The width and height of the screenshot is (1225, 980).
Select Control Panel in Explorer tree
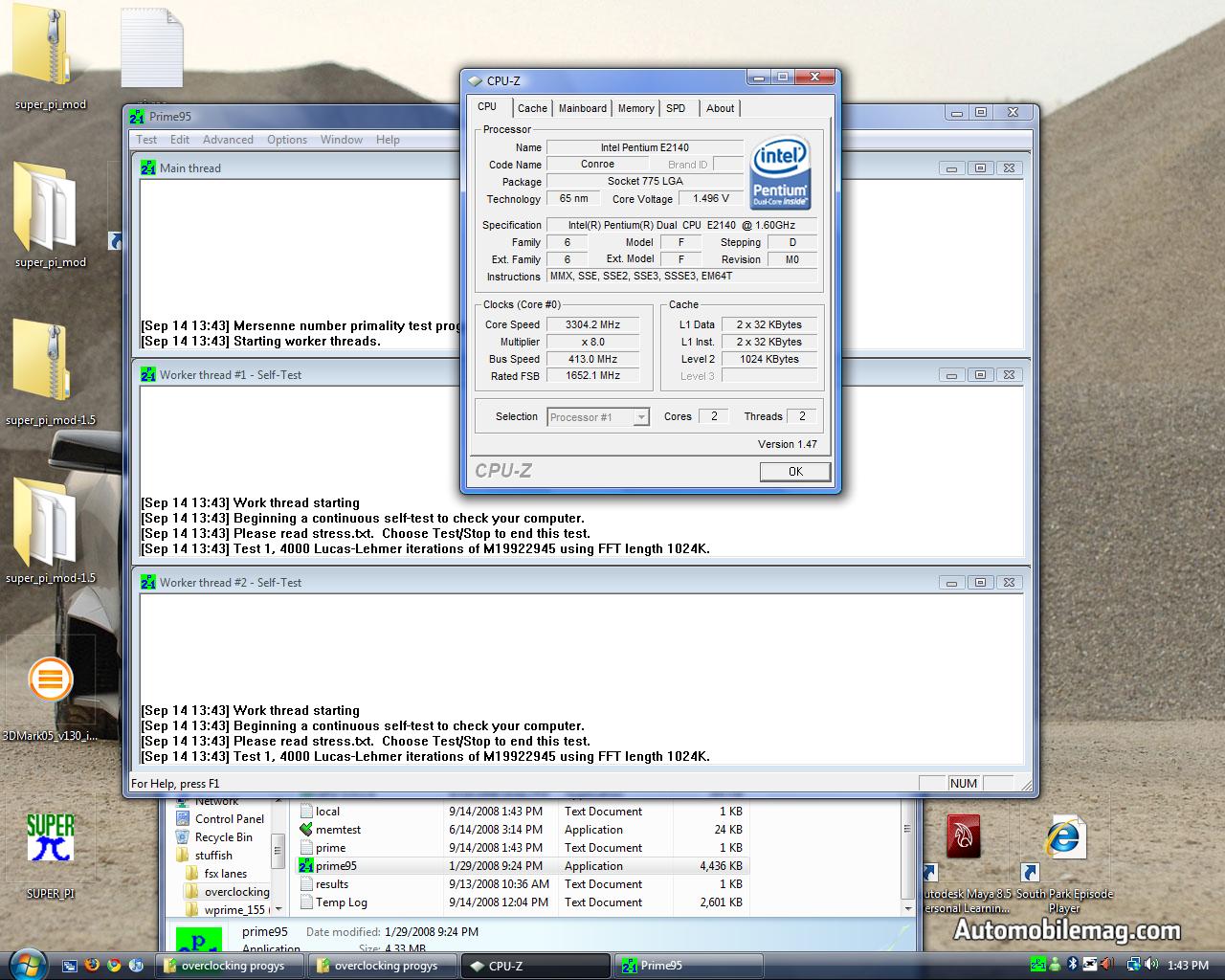tap(220, 818)
